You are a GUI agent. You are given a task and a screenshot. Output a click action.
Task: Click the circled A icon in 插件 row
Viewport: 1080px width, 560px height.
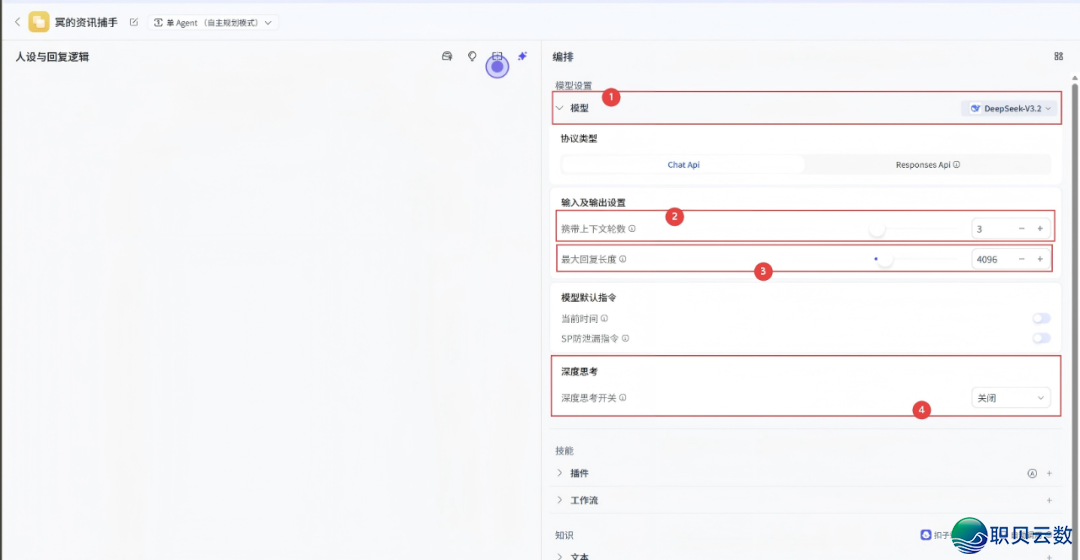1032,473
